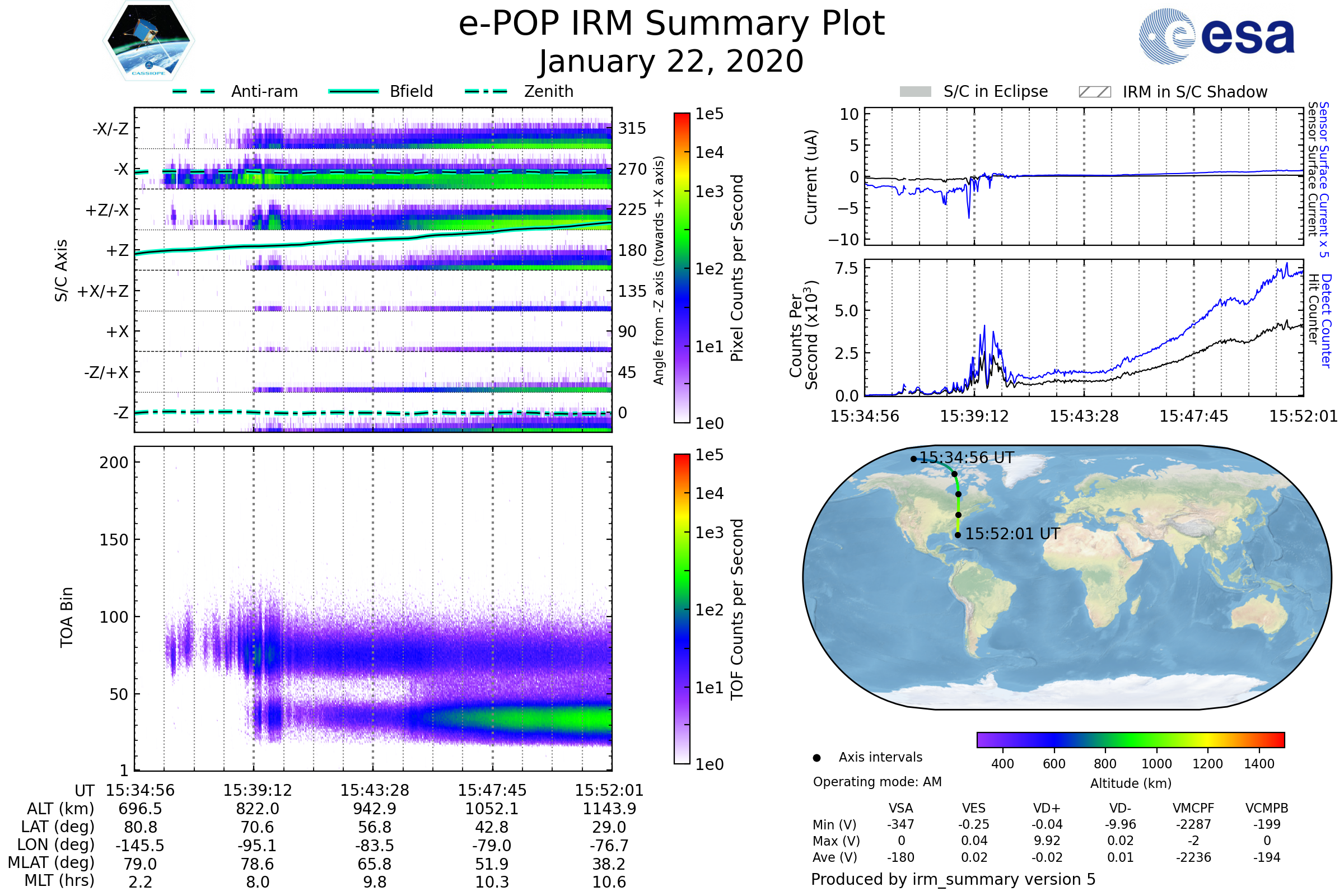Click the TOF Counts per Second colorbar
The width and height of the screenshot is (1344, 896).
tap(682, 609)
